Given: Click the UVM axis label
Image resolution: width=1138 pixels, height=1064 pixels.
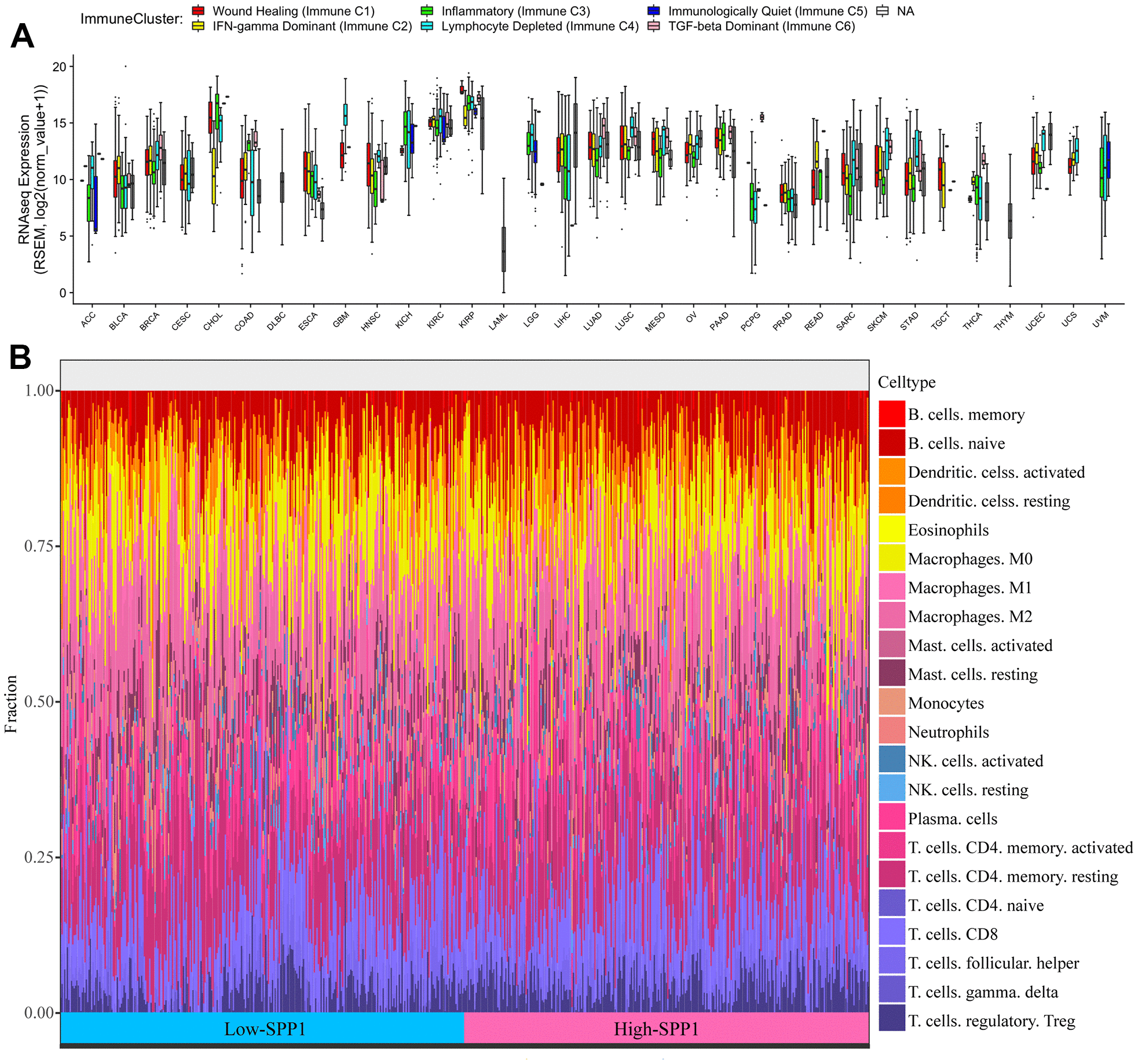Looking at the screenshot, I should [1100, 320].
